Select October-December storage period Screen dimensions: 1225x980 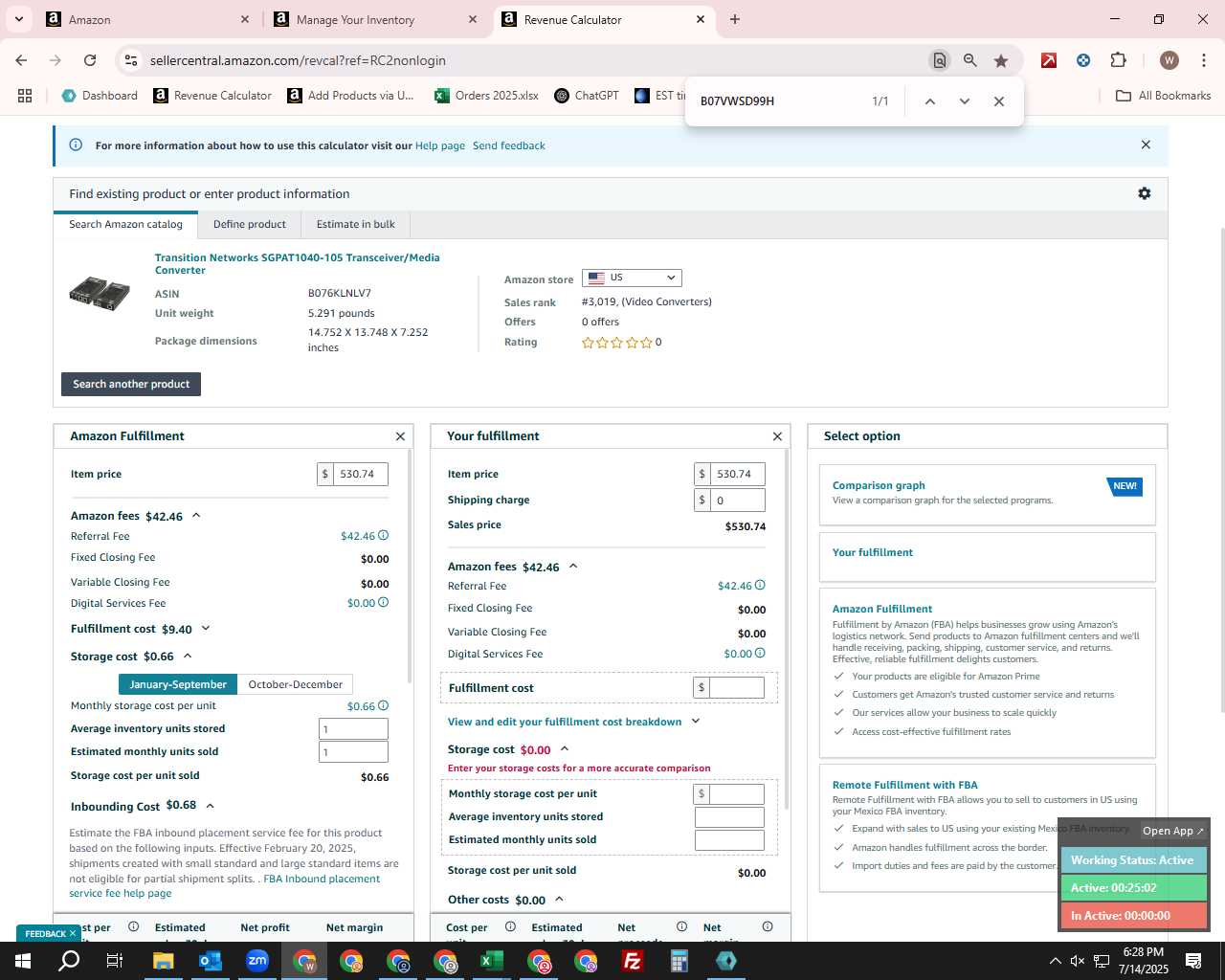click(295, 684)
